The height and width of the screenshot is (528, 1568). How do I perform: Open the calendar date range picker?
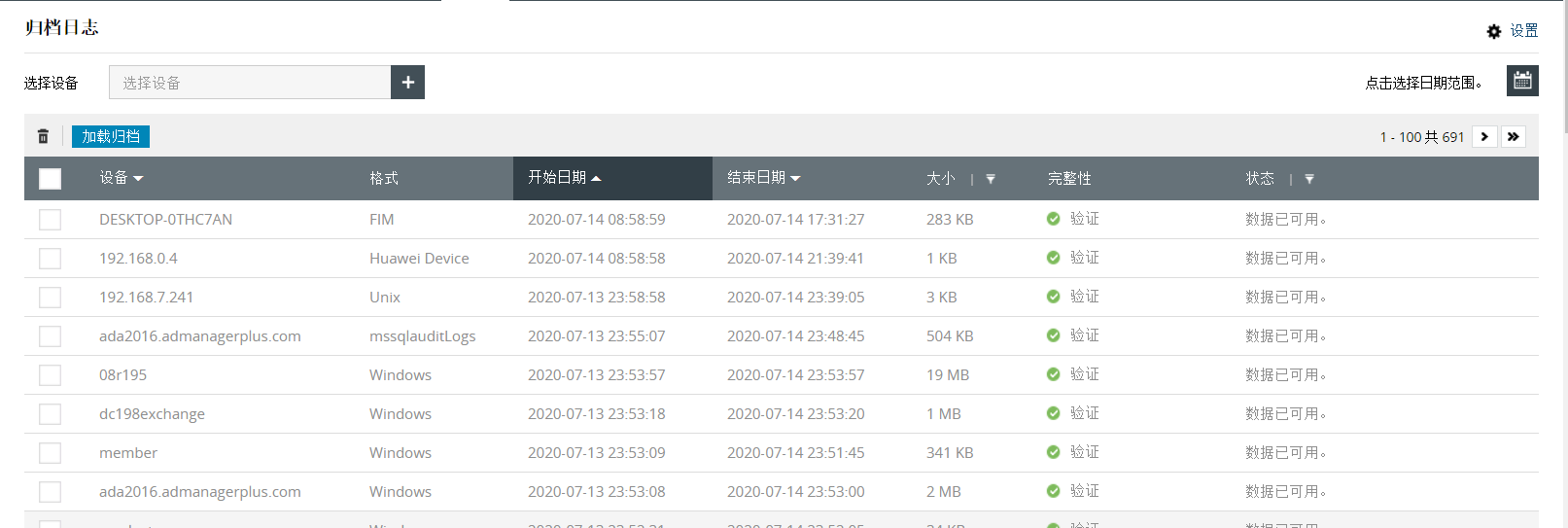pyautogui.click(x=1522, y=81)
